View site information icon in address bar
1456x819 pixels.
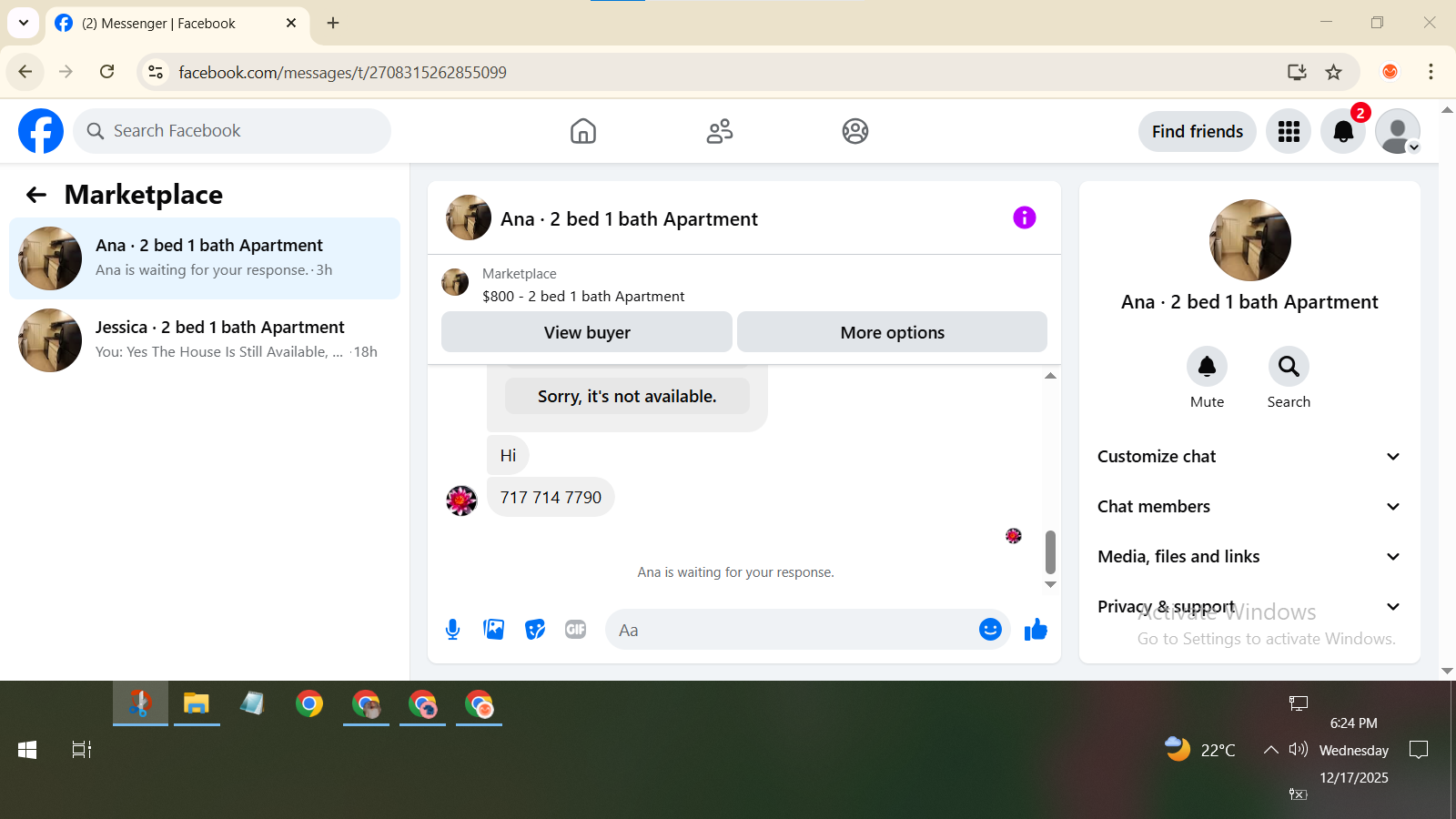pos(156,72)
